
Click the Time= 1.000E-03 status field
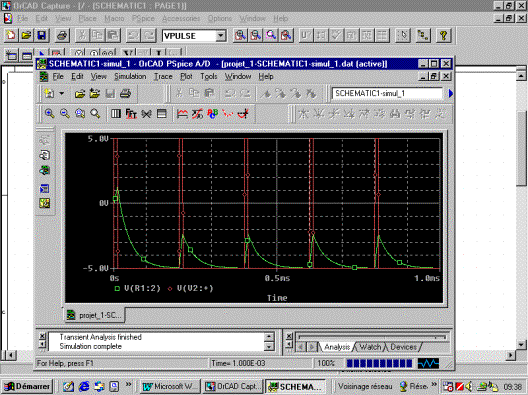click(260, 363)
